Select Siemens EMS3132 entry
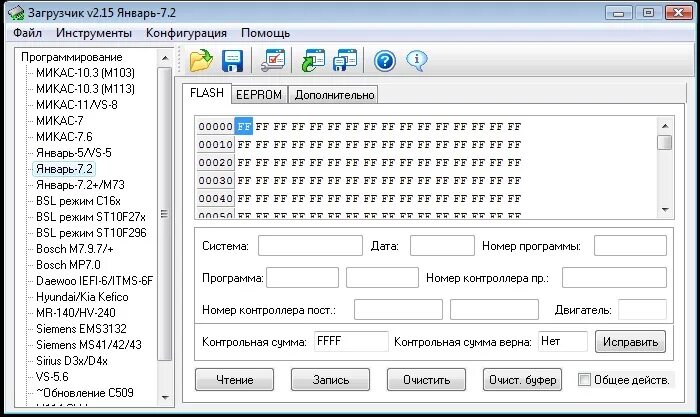The width and height of the screenshot is (700, 417). (81, 329)
